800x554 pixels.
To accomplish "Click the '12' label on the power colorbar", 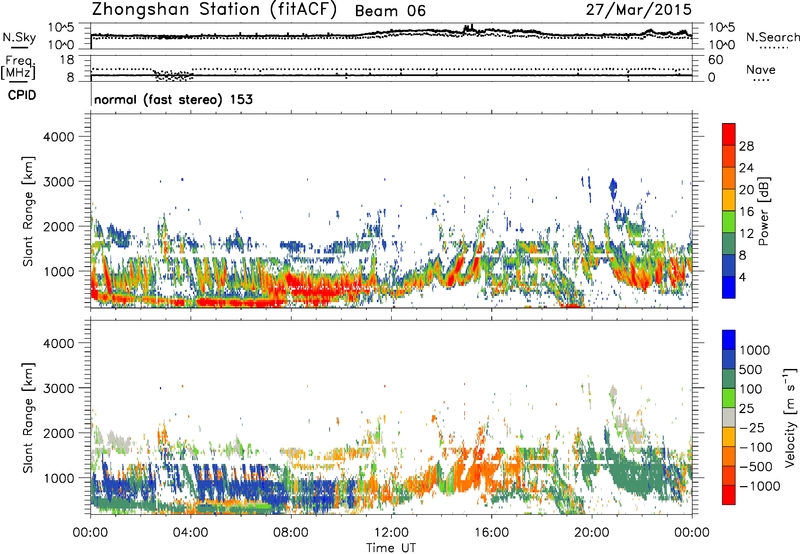I will tap(746, 234).
